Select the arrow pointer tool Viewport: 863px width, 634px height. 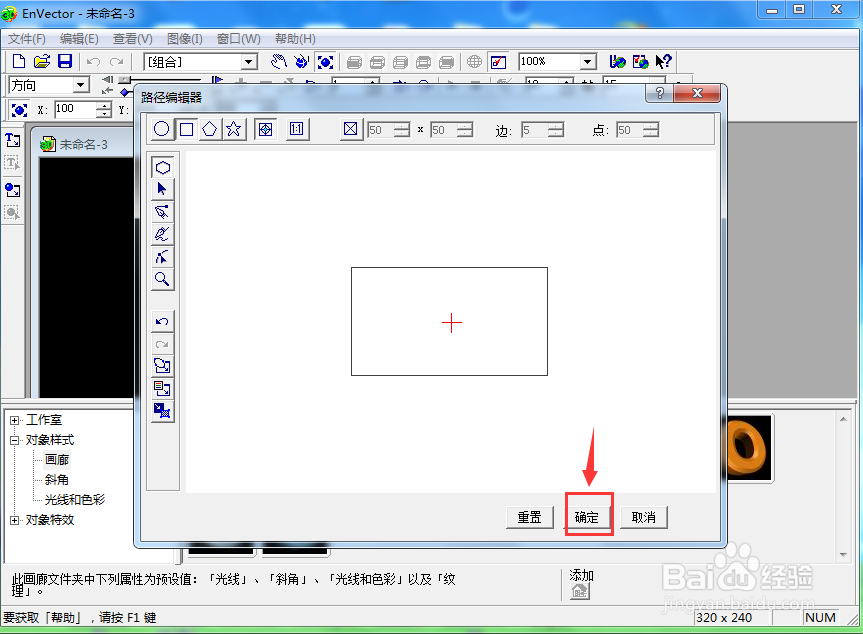pyautogui.click(x=163, y=189)
